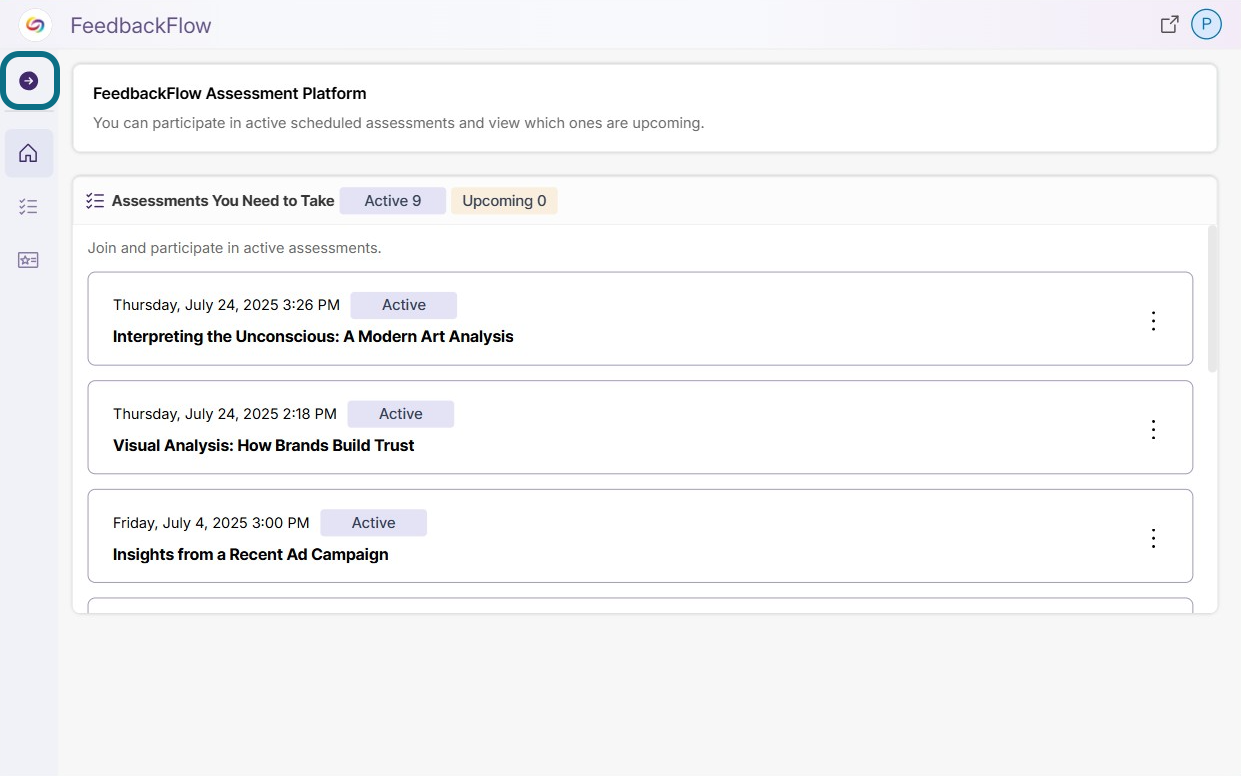Open the Home sidebar icon

point(29,153)
